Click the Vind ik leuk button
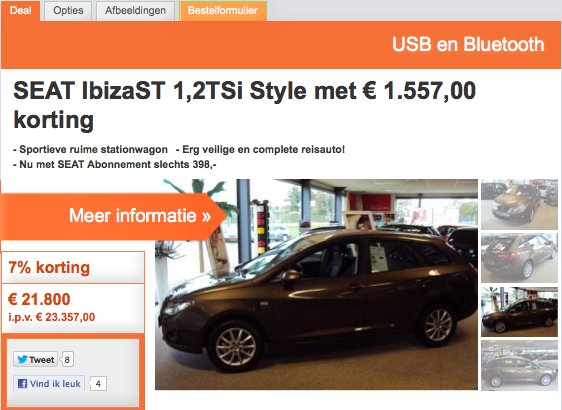Image resolution: width=562 pixels, height=410 pixels. (x=49, y=383)
